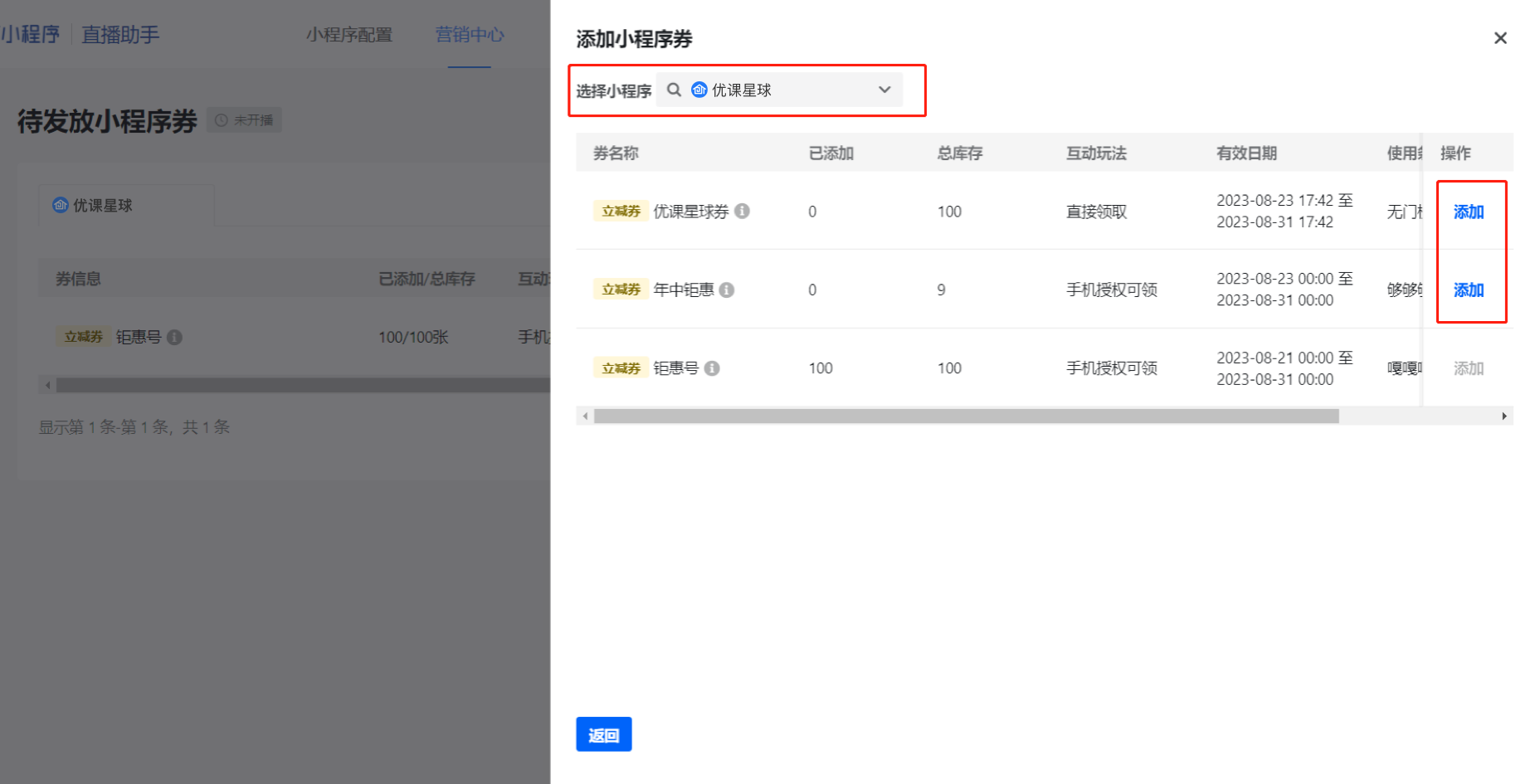Image resolution: width=1540 pixels, height=784 pixels.
Task: Switch to 营销中心 tab
Action: (x=470, y=35)
